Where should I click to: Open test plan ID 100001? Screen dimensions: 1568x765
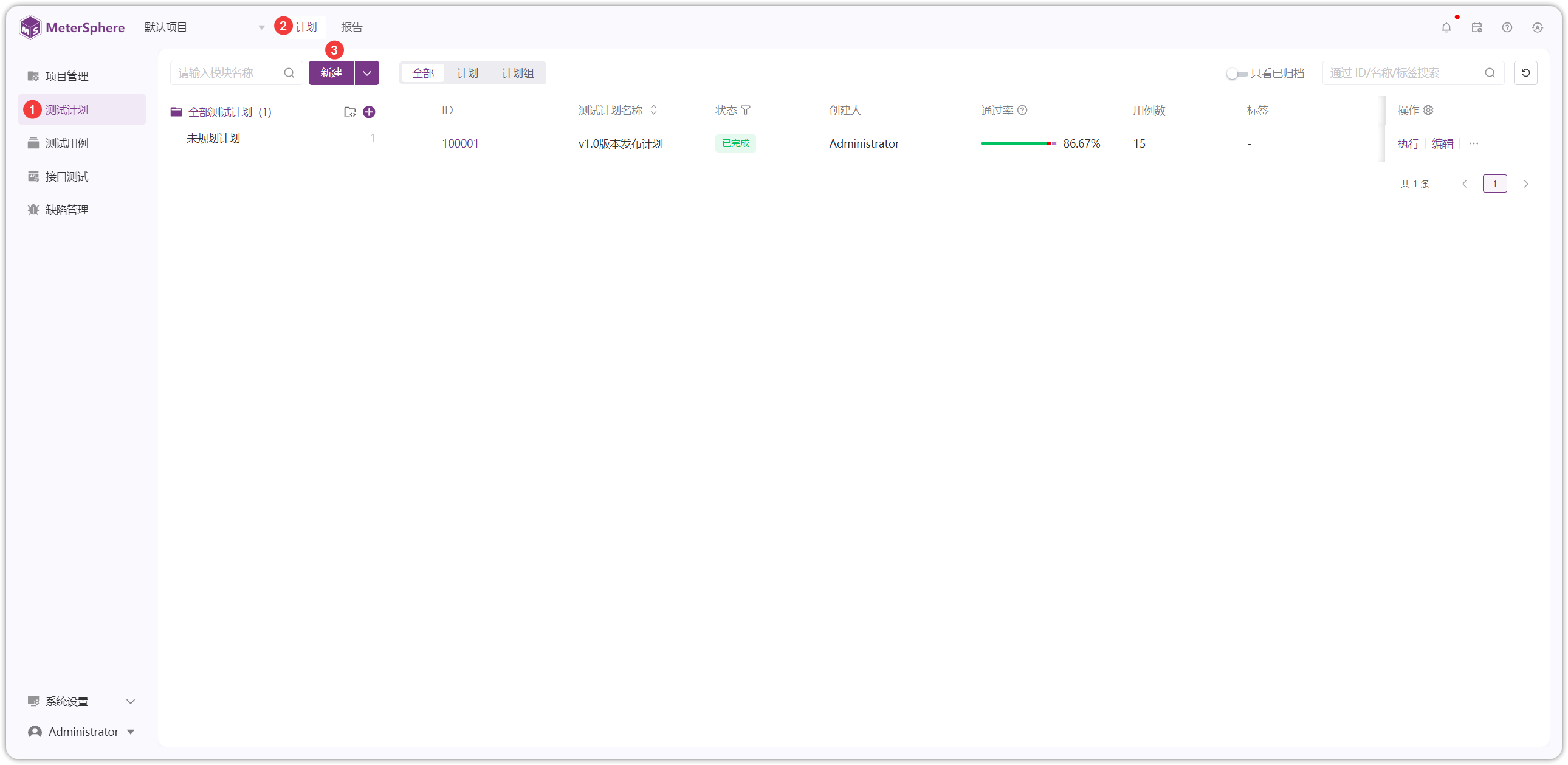459,143
